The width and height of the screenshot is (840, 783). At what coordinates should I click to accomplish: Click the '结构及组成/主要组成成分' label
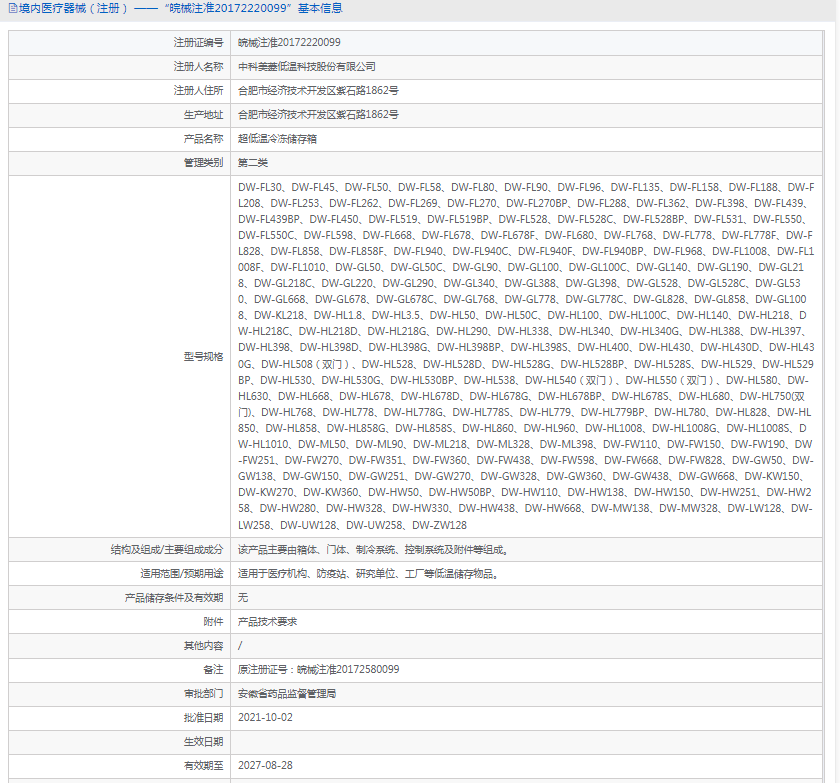167,549
